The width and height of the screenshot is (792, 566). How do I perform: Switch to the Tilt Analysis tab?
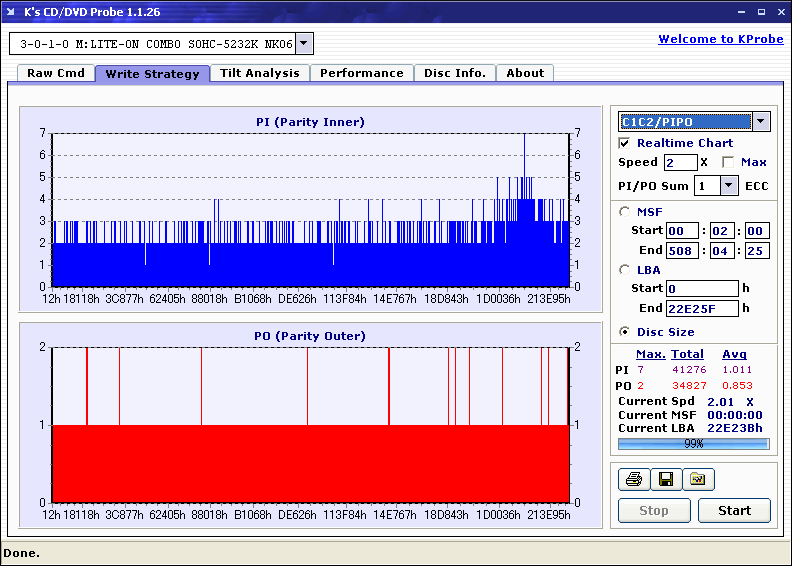(260, 73)
